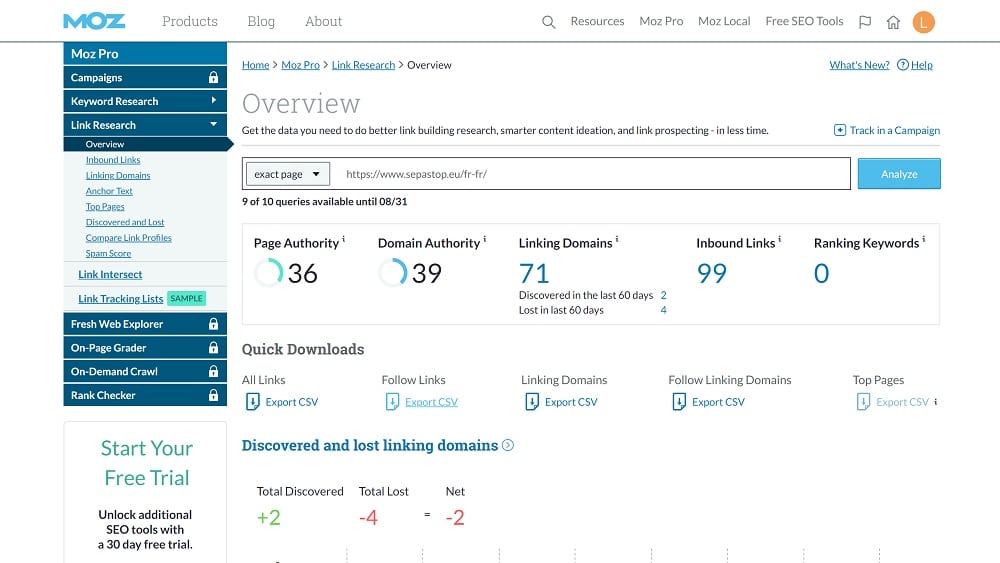
Task: Click the Fresh Web Explorer lock icon
Action: coord(213,324)
